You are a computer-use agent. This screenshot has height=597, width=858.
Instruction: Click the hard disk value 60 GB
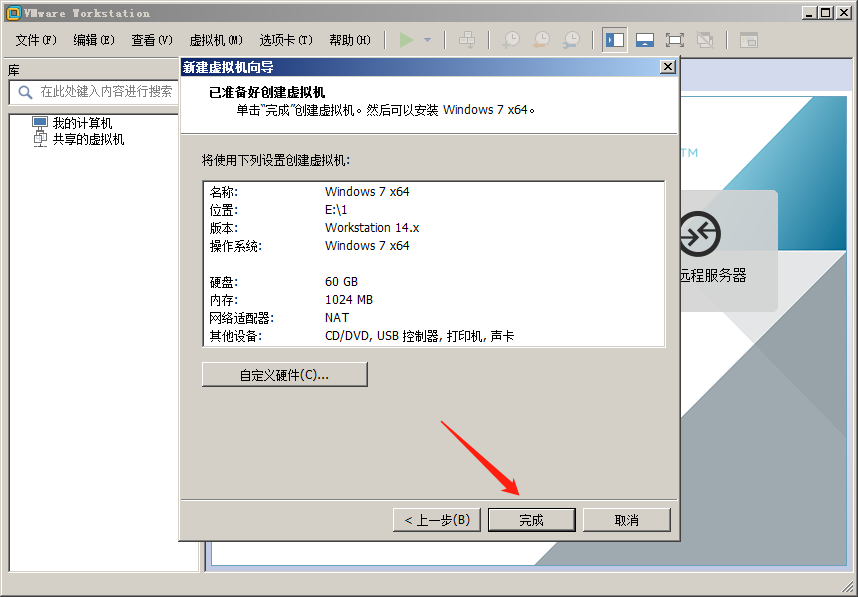(341, 282)
